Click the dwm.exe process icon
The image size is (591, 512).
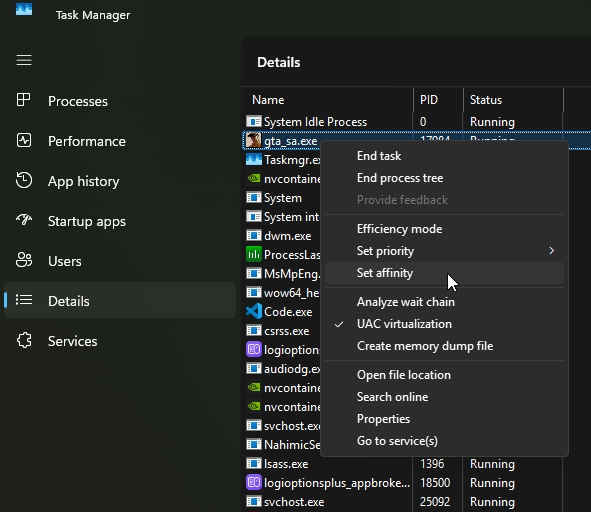tap(254, 236)
